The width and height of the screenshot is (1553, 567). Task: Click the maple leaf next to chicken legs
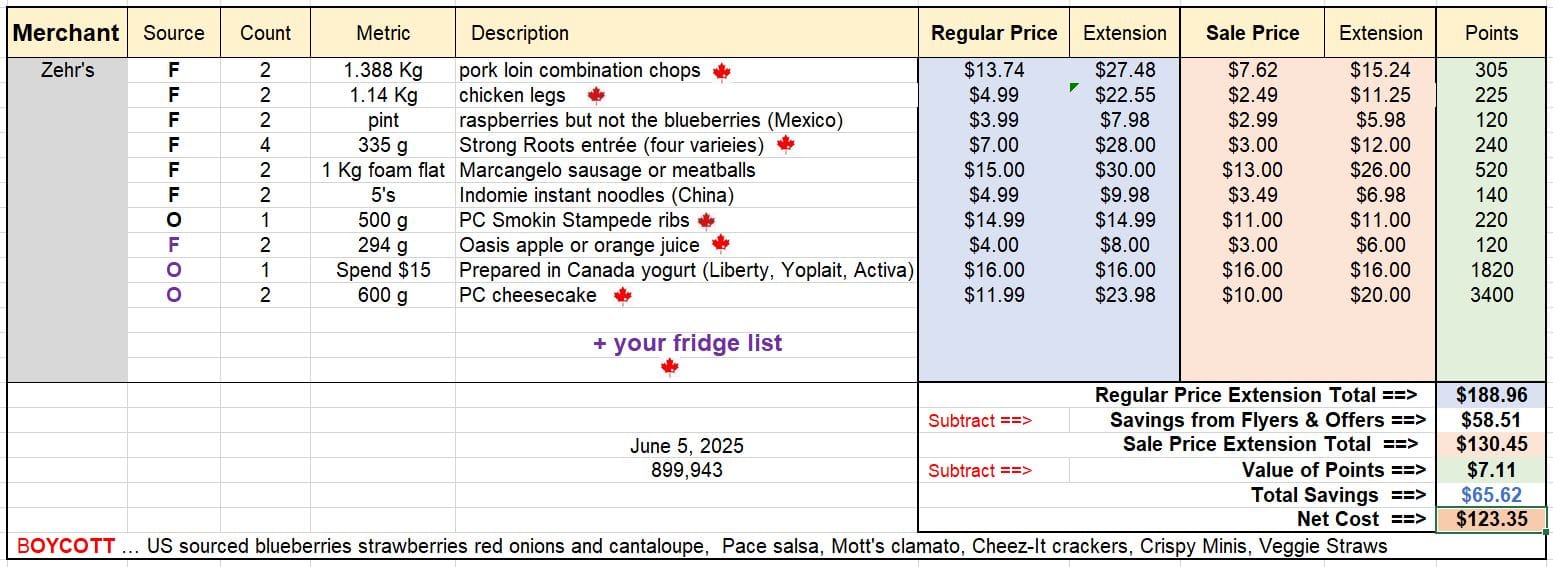click(x=596, y=96)
